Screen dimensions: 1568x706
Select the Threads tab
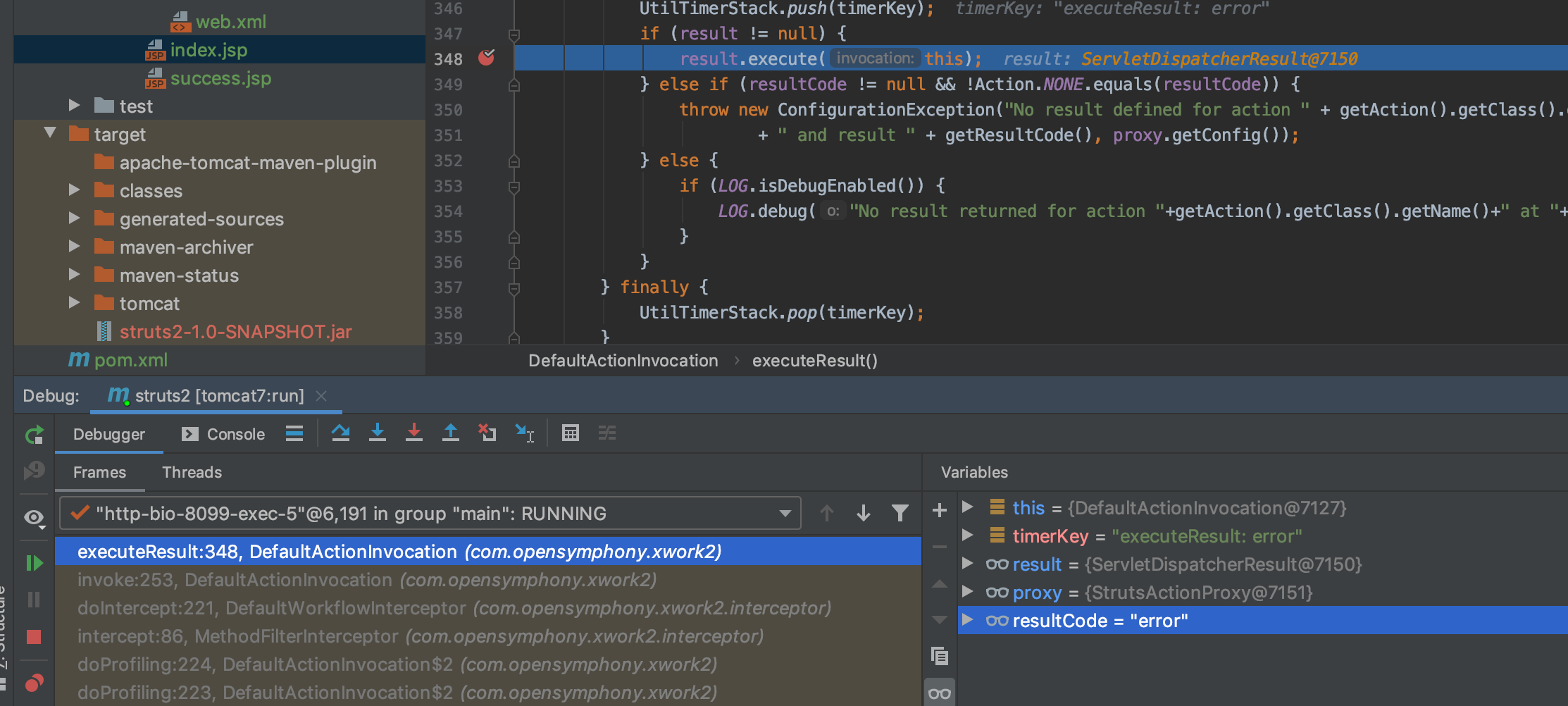pos(192,472)
